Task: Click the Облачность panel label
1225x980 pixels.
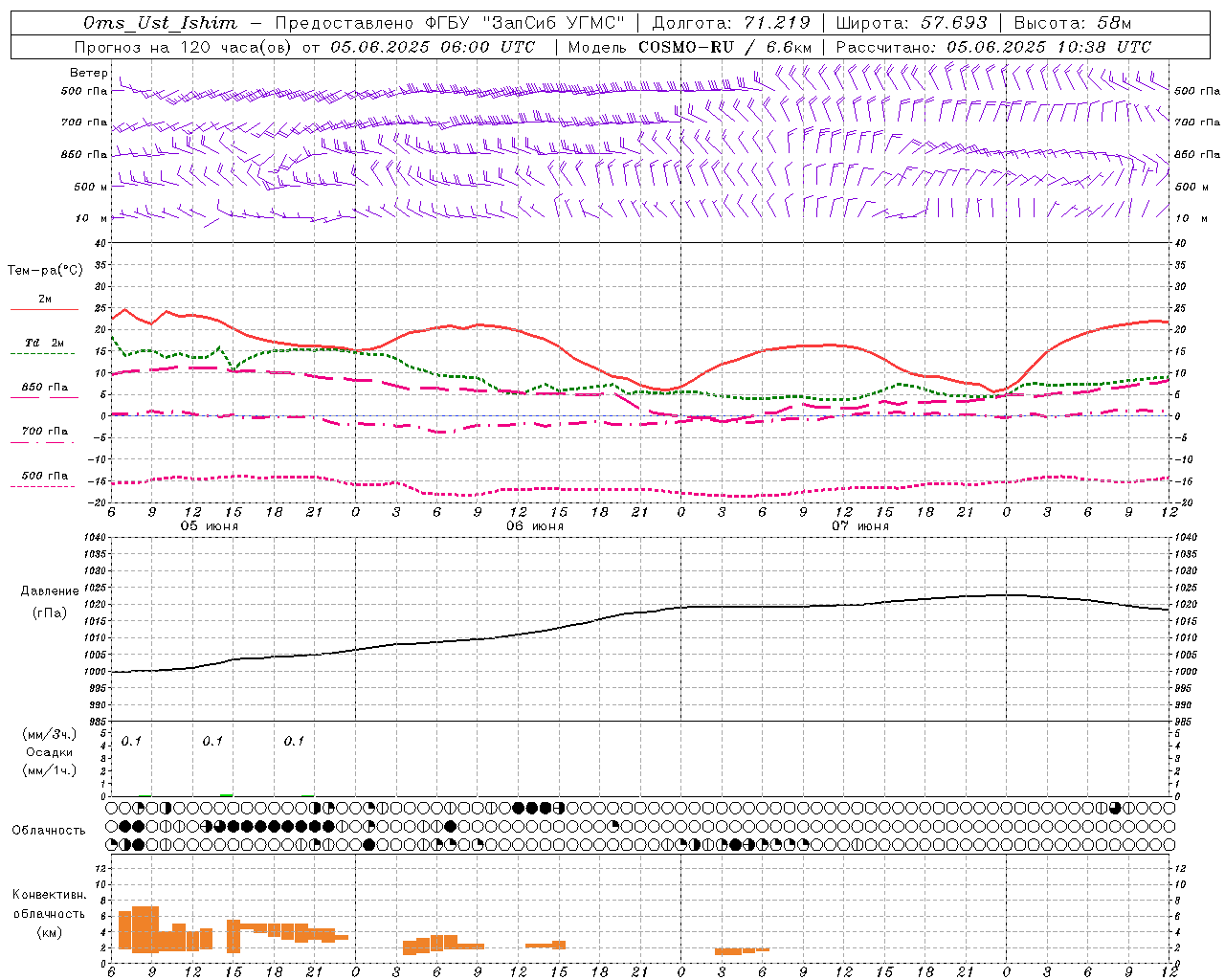Action: [49, 831]
